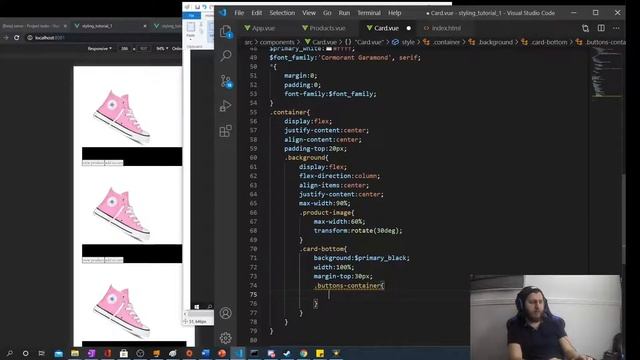The image size is (640, 360).
Task: Close the styling_tutorial_1 browser tab
Action: point(145,26)
